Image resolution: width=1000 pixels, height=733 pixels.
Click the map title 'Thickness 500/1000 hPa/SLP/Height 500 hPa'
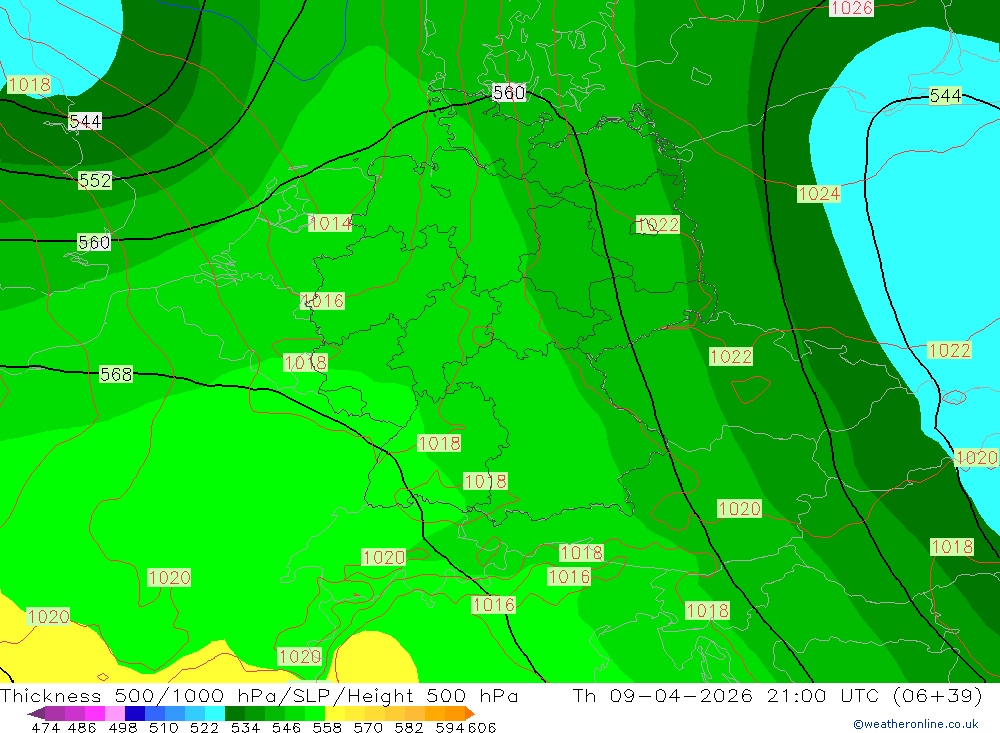[259, 695]
